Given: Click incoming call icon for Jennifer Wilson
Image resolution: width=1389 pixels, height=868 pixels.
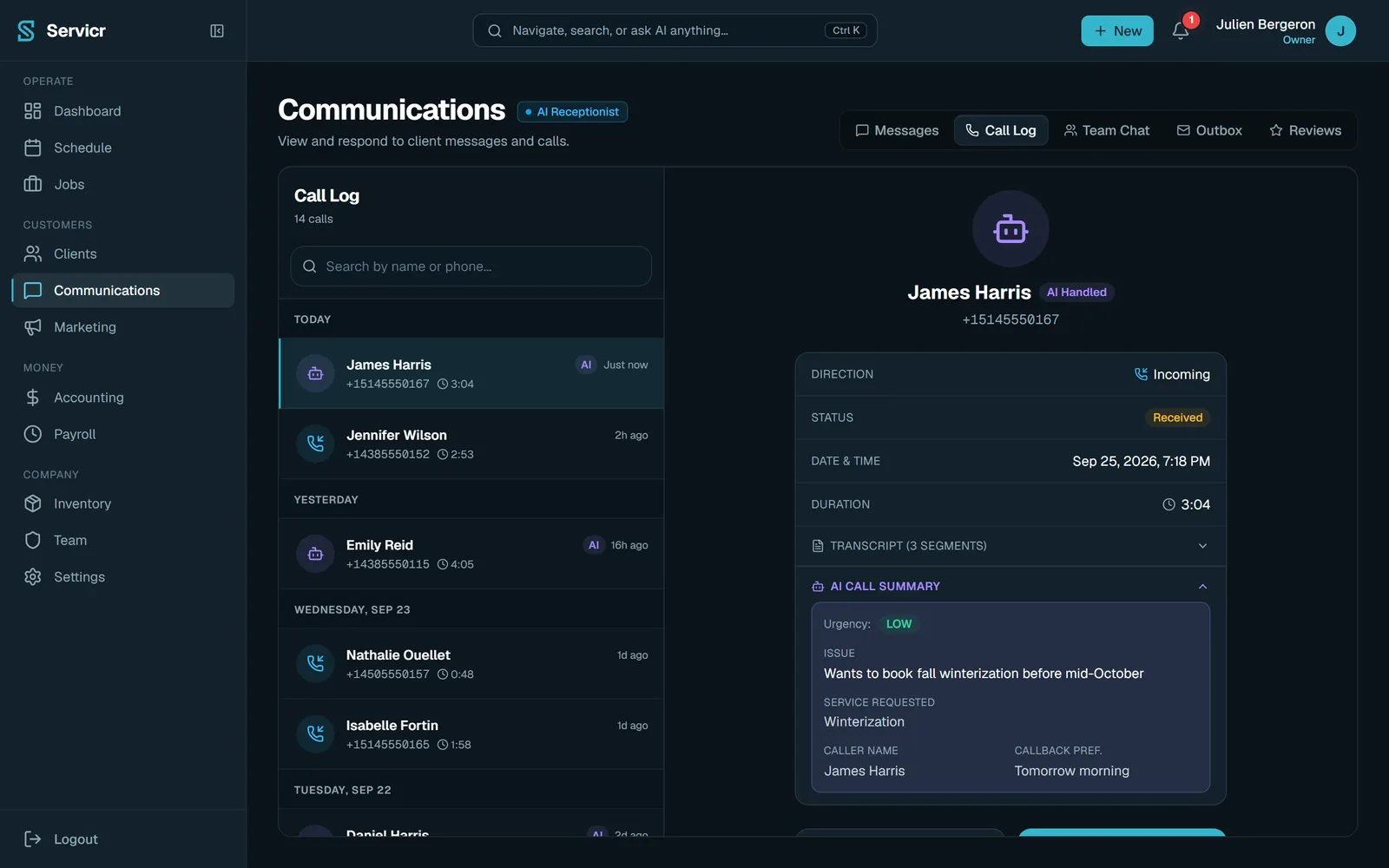Looking at the screenshot, I should (315, 444).
